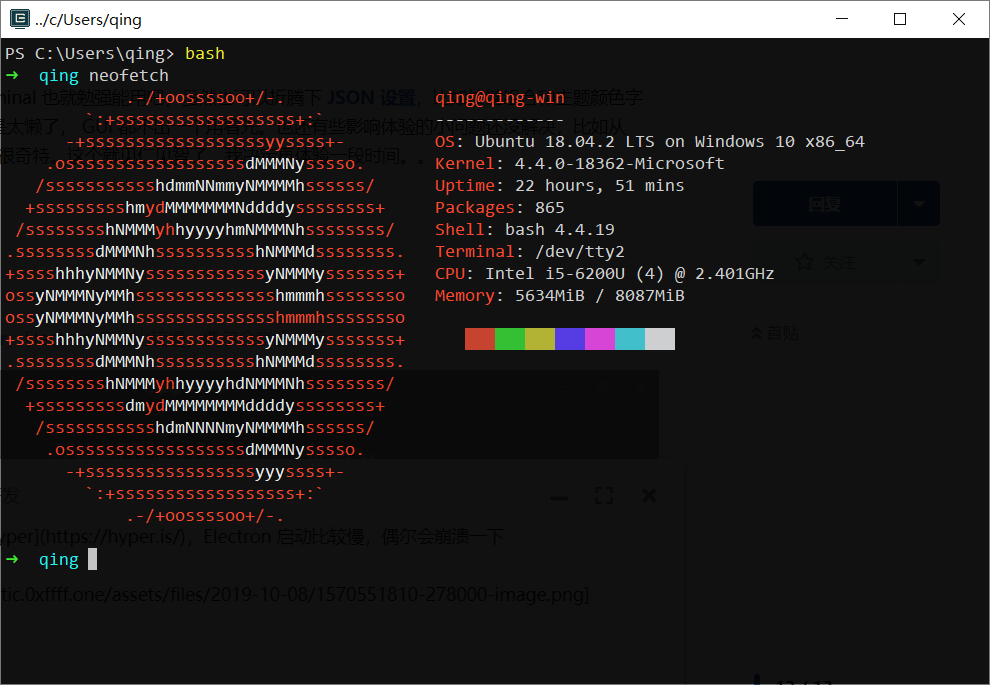The image size is (990, 685).
Task: Click the faint fullscreen icon in background composer
Action: (604, 496)
